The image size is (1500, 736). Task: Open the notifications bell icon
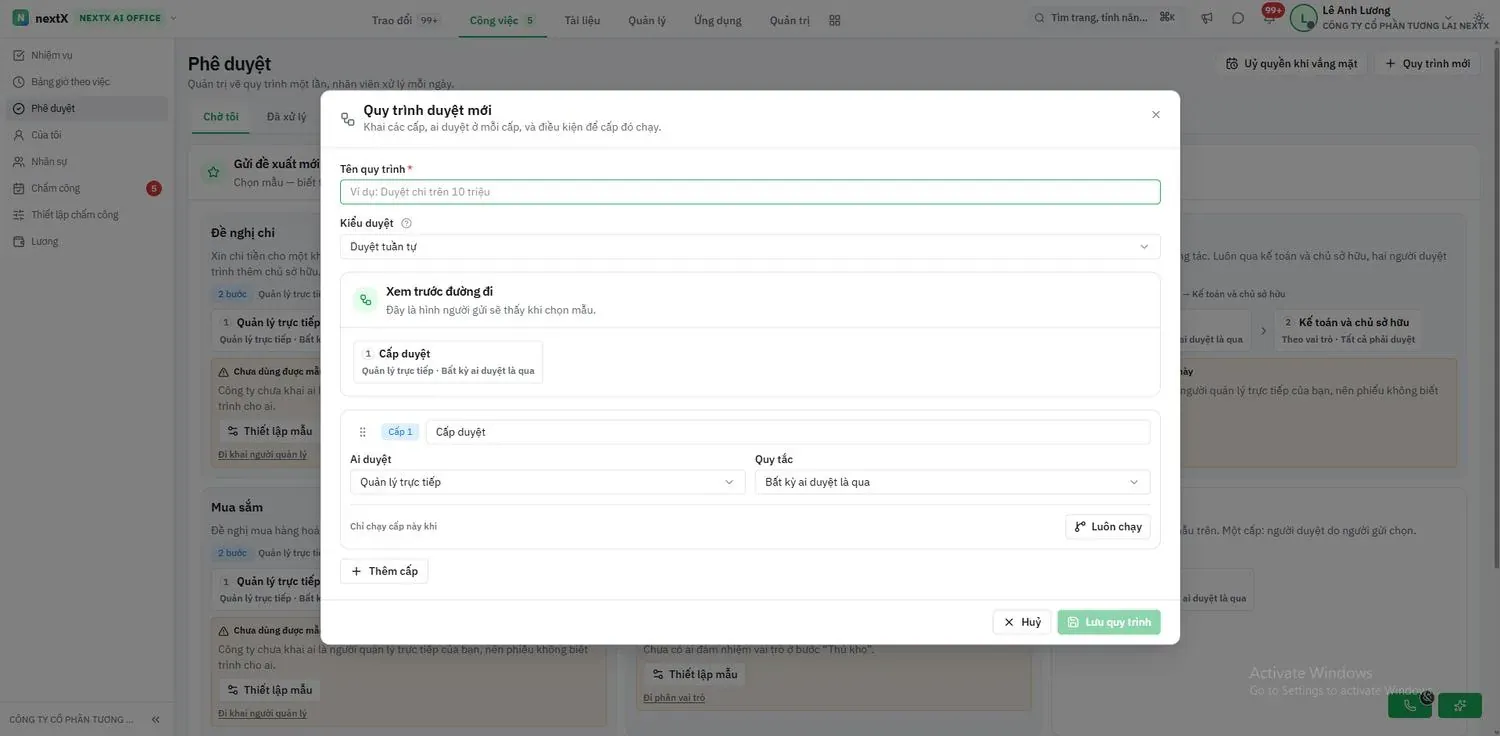click(1269, 18)
